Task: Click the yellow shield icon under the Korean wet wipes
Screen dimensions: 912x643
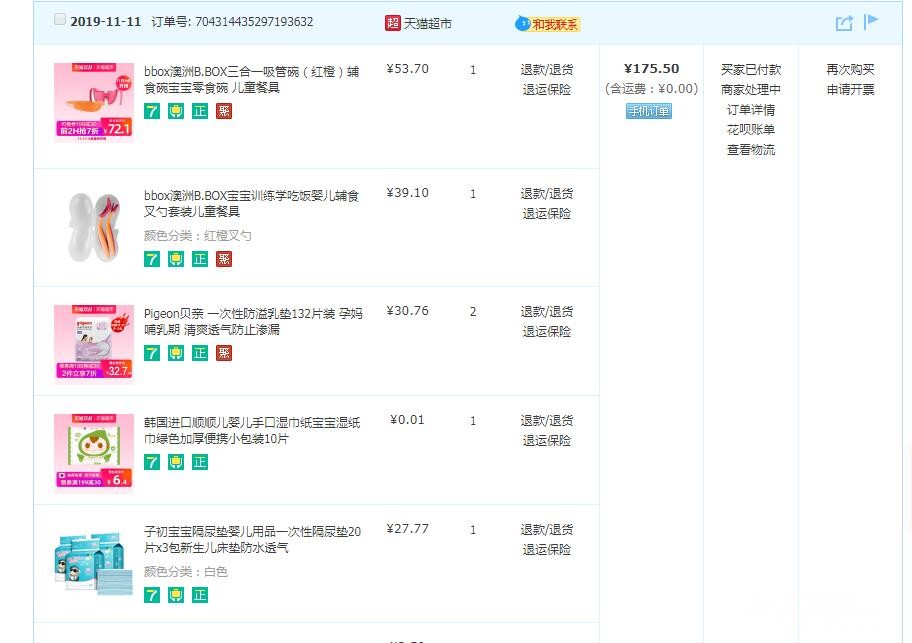Action: pyautogui.click(x=176, y=462)
